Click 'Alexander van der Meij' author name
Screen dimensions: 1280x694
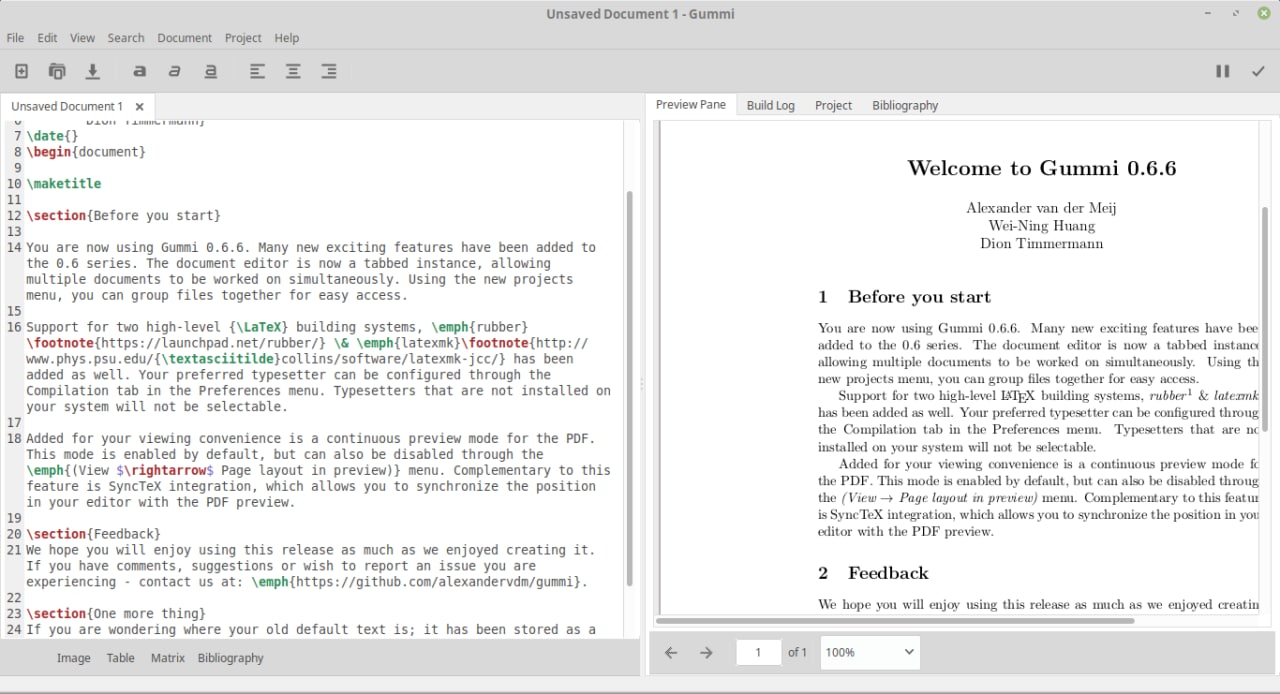[x=1041, y=208]
